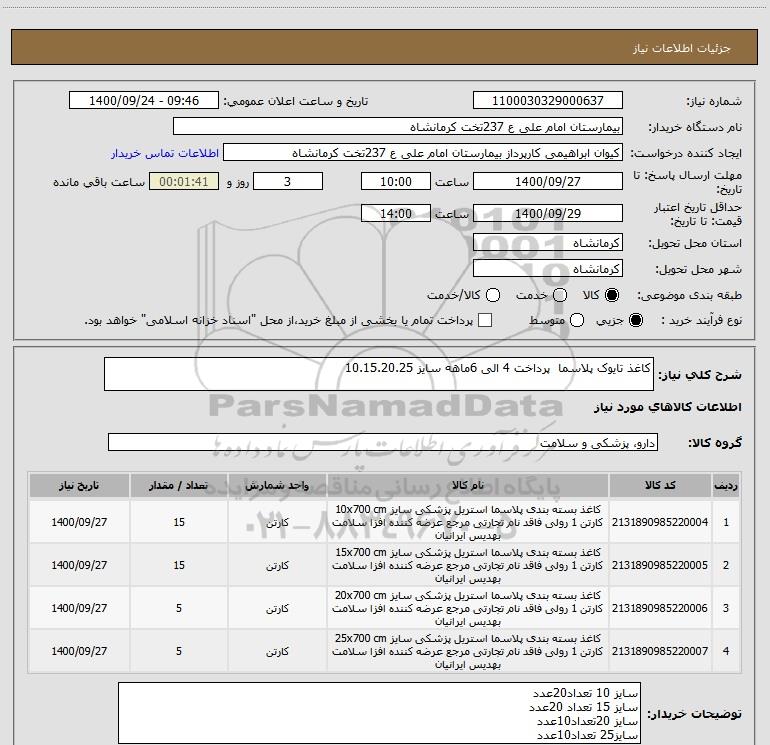Click quantity 15 in row 2
Image resolution: width=770 pixels, height=745 pixels.
pos(179,565)
